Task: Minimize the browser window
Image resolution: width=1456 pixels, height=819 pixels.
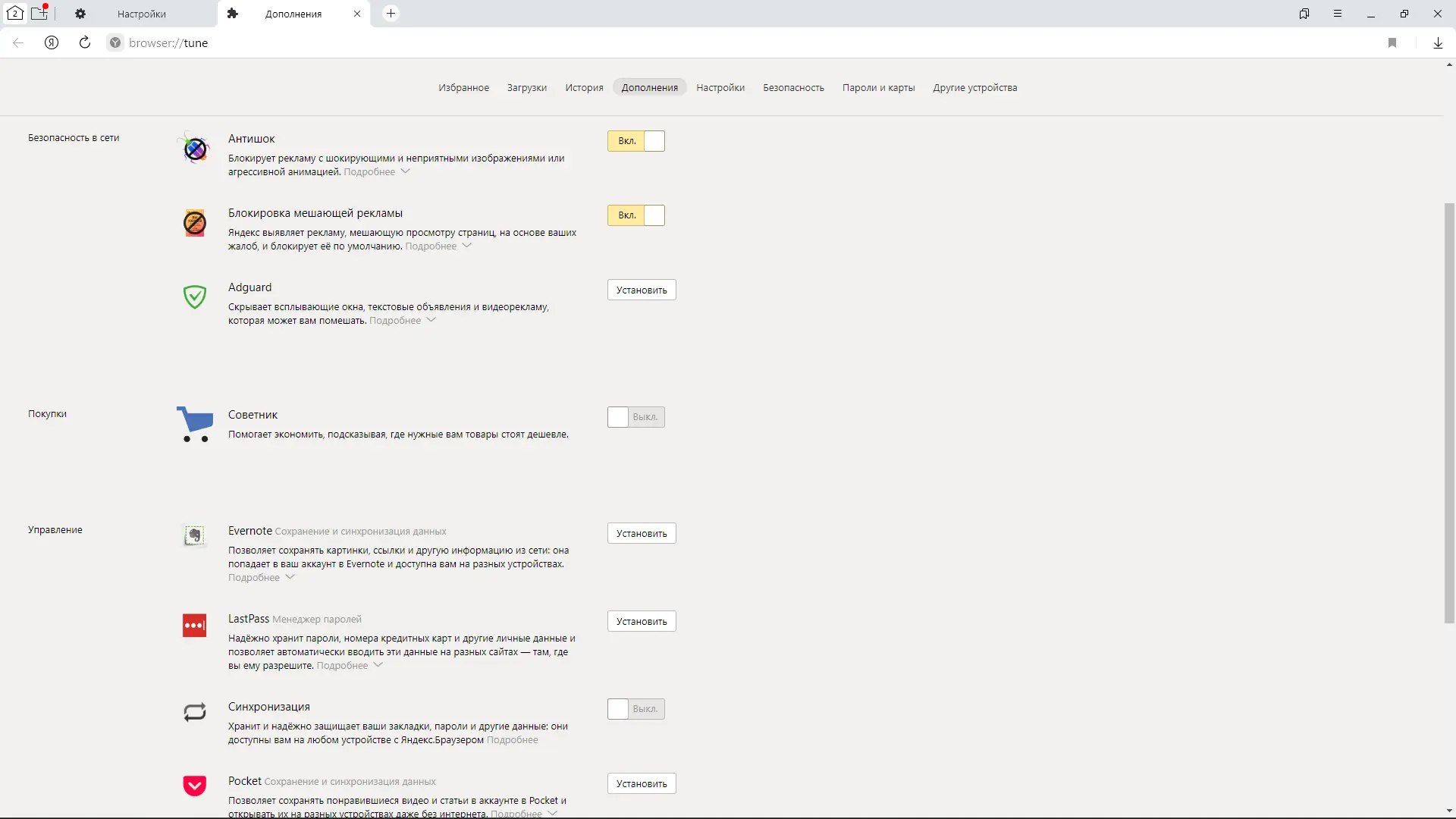Action: click(1371, 14)
